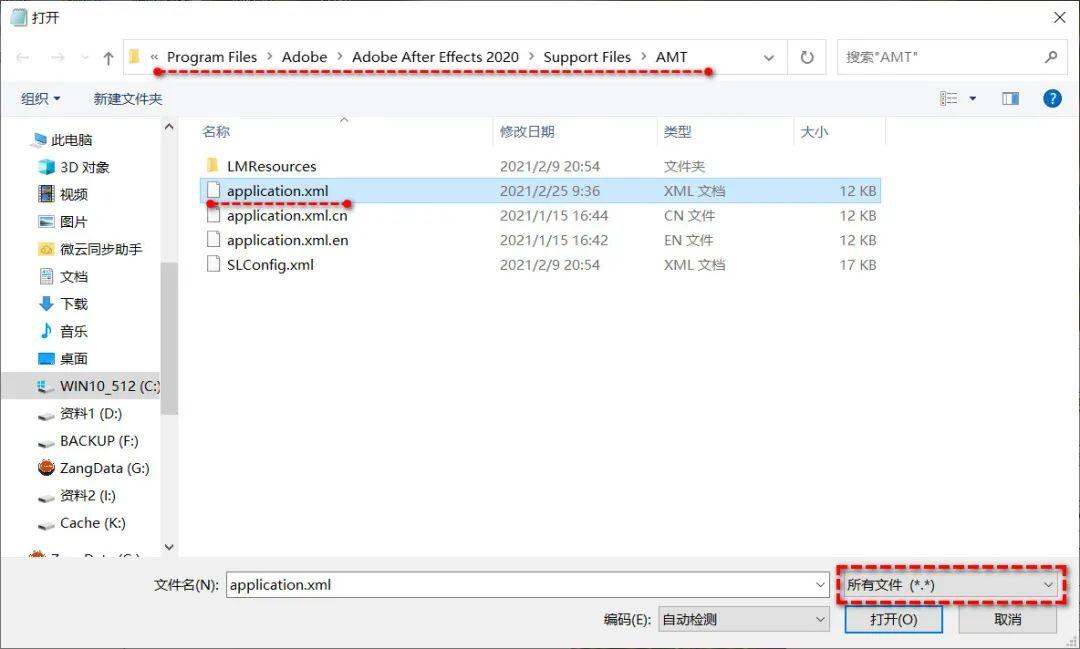
Task: Go up one folder level
Action: (x=108, y=58)
